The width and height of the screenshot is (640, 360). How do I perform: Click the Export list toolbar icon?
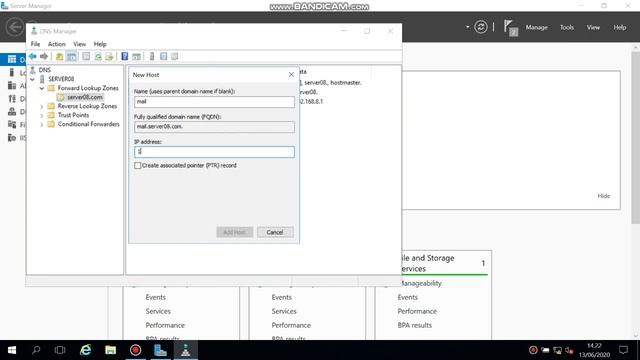point(109,56)
